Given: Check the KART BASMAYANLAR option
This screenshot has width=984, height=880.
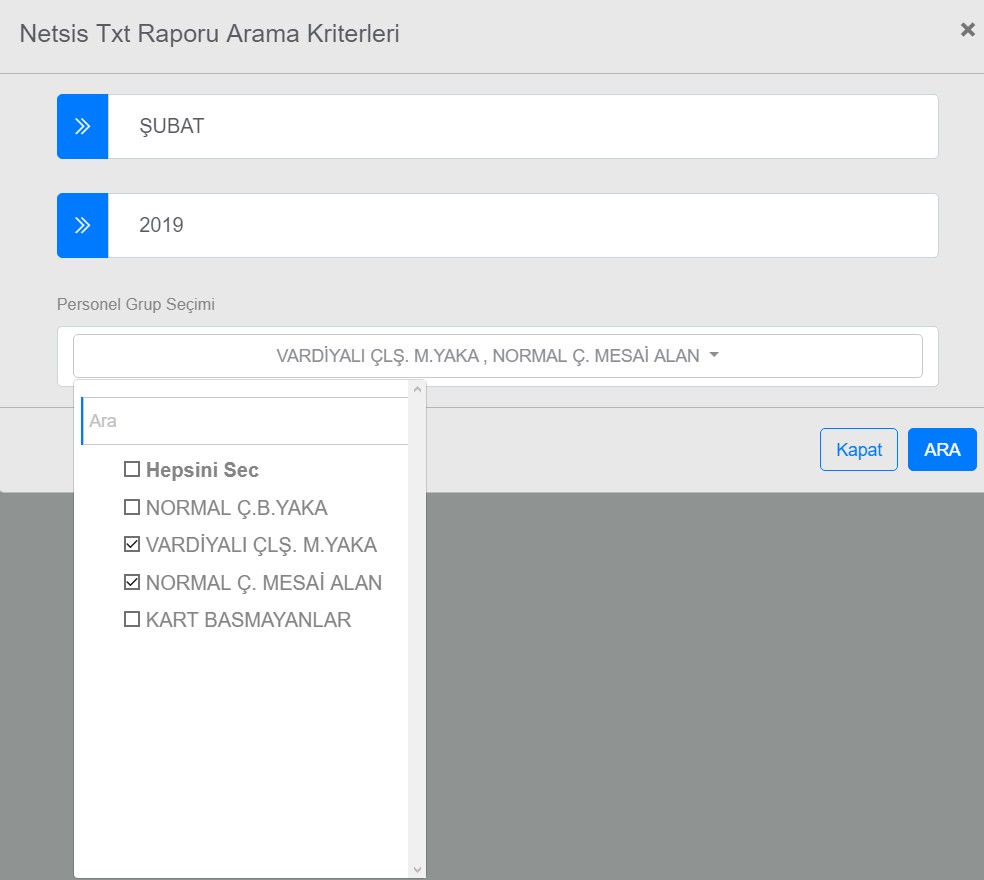Looking at the screenshot, I should click(132, 620).
